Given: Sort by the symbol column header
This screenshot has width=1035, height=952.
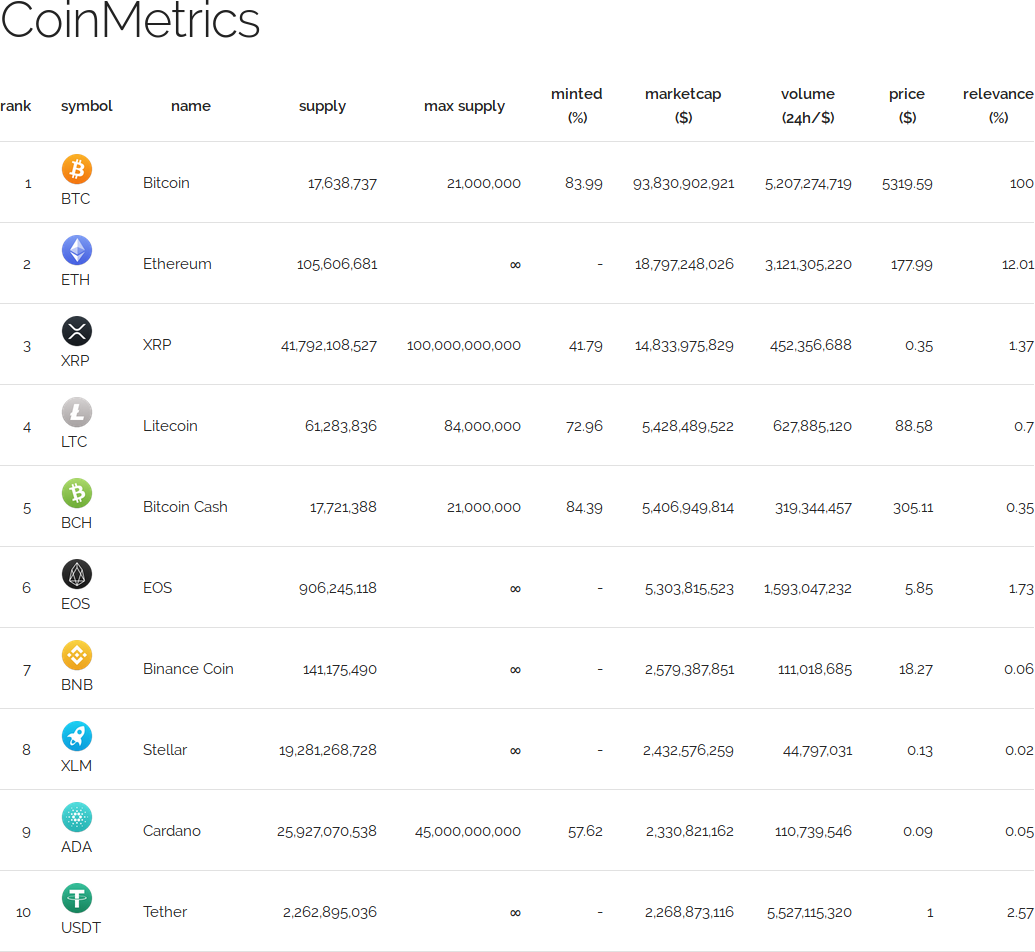Looking at the screenshot, I should (x=86, y=106).
